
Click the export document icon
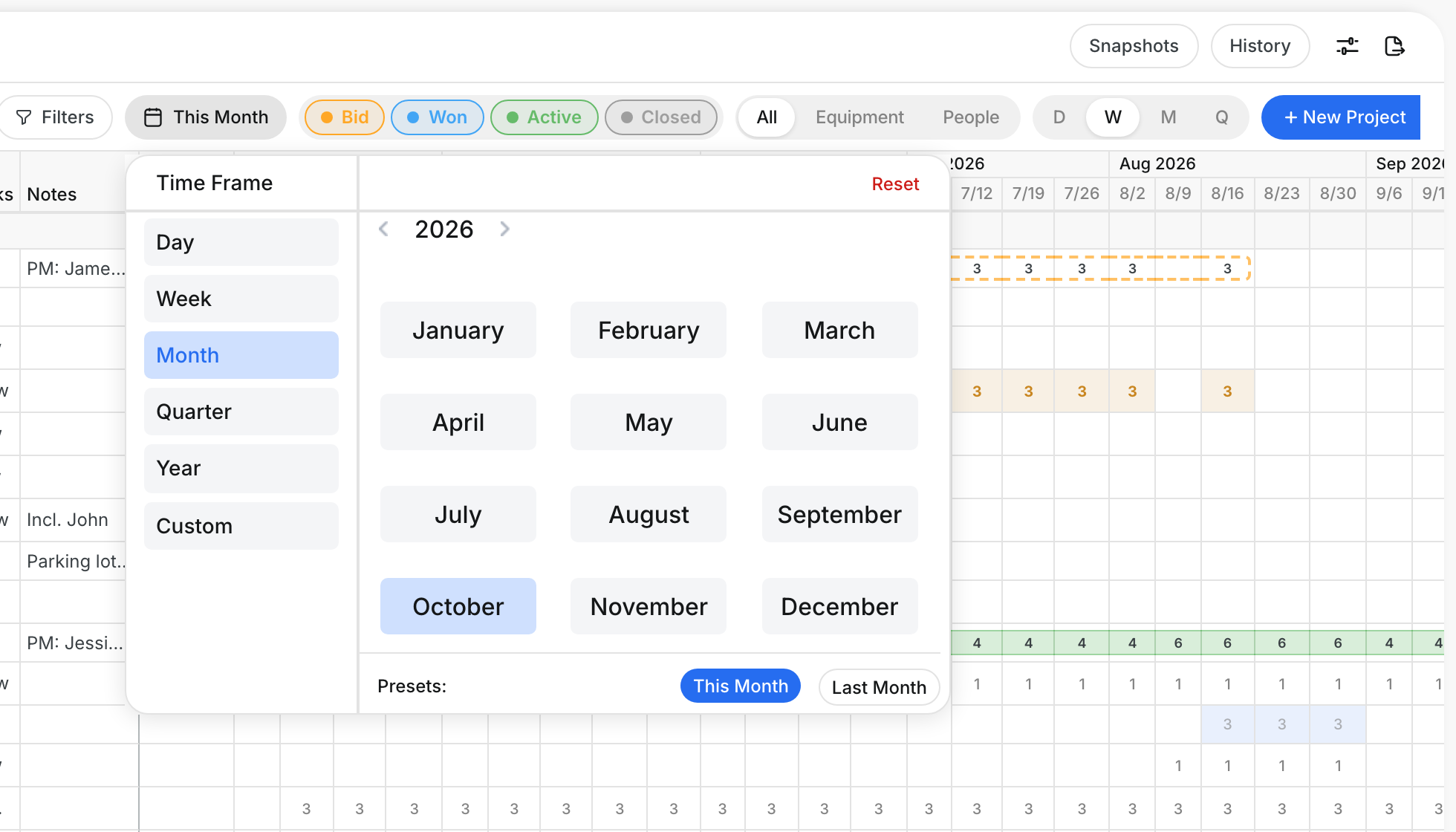point(1394,46)
